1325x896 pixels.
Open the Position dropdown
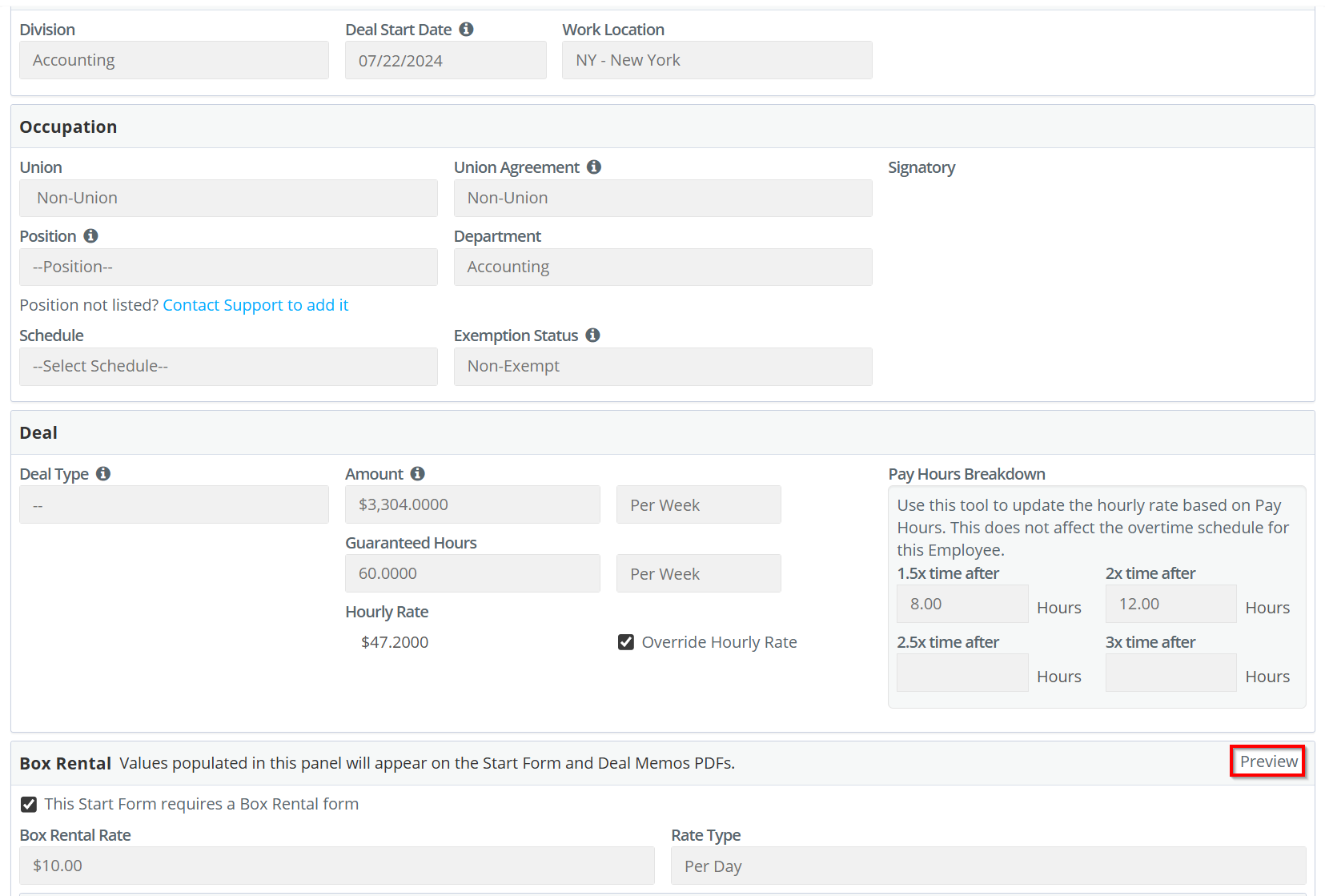[228, 267]
